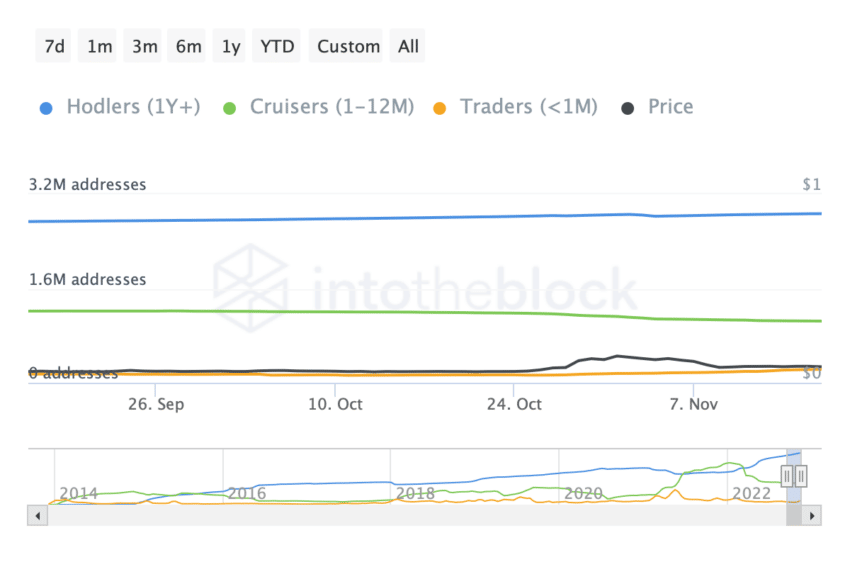
Task: Choose the 3m time range
Action: click(x=144, y=46)
